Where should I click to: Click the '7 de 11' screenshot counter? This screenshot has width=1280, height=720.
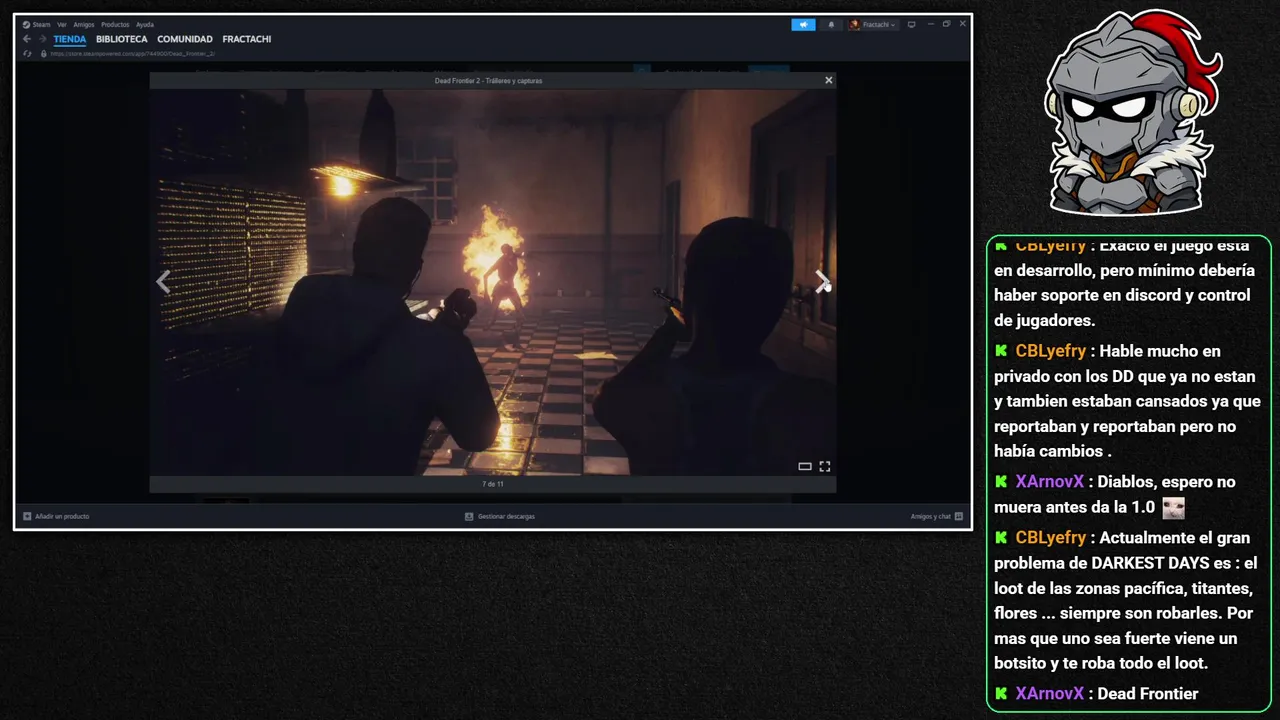(x=492, y=484)
